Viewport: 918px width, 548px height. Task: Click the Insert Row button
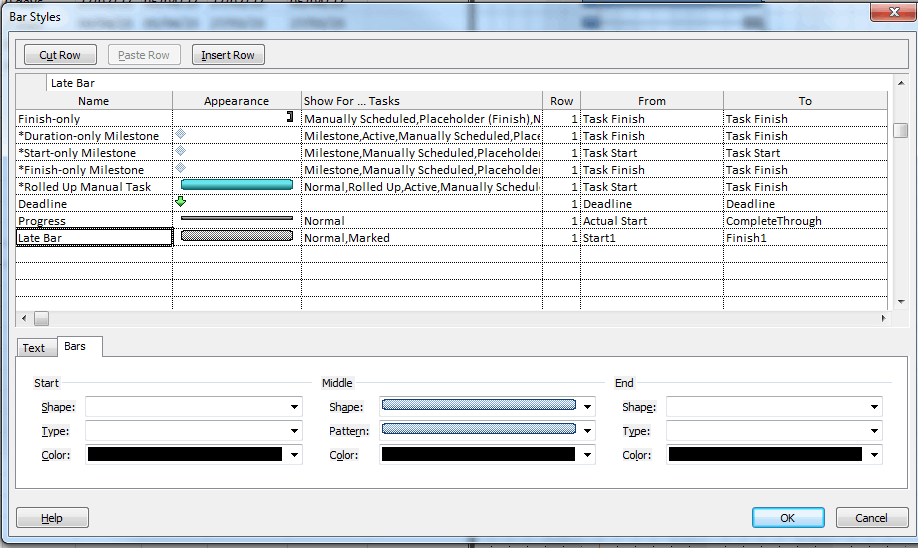point(228,55)
